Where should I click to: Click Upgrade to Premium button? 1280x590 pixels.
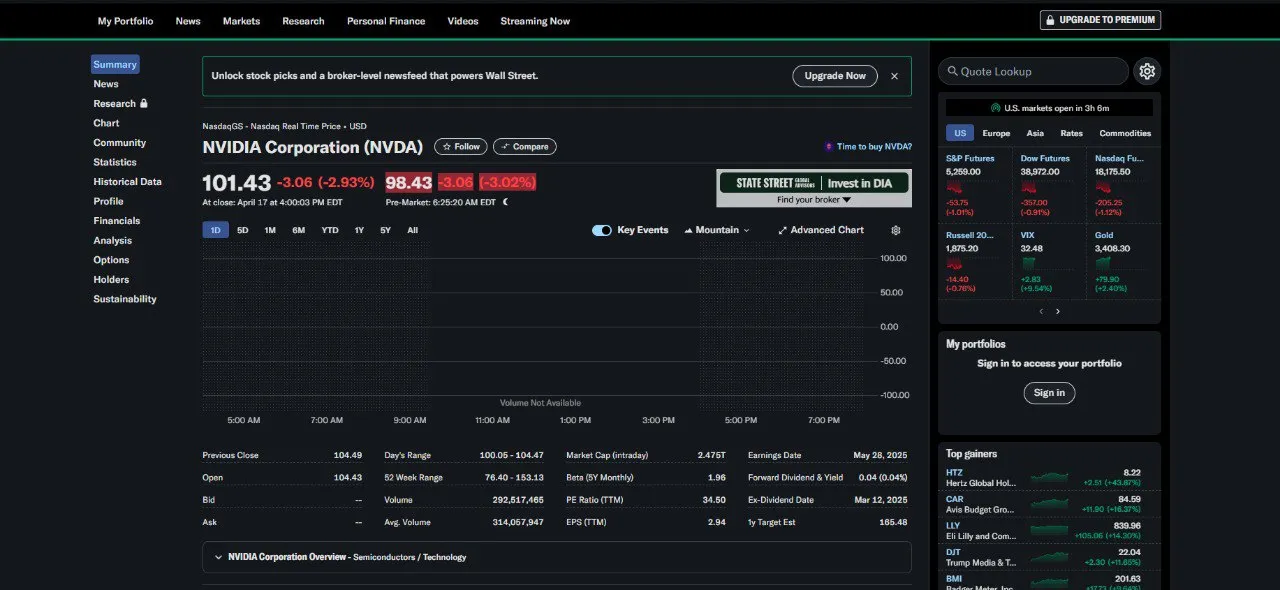pos(1100,20)
